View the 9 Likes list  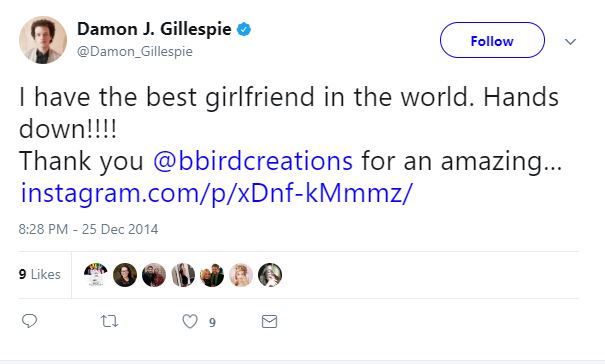coord(40,274)
